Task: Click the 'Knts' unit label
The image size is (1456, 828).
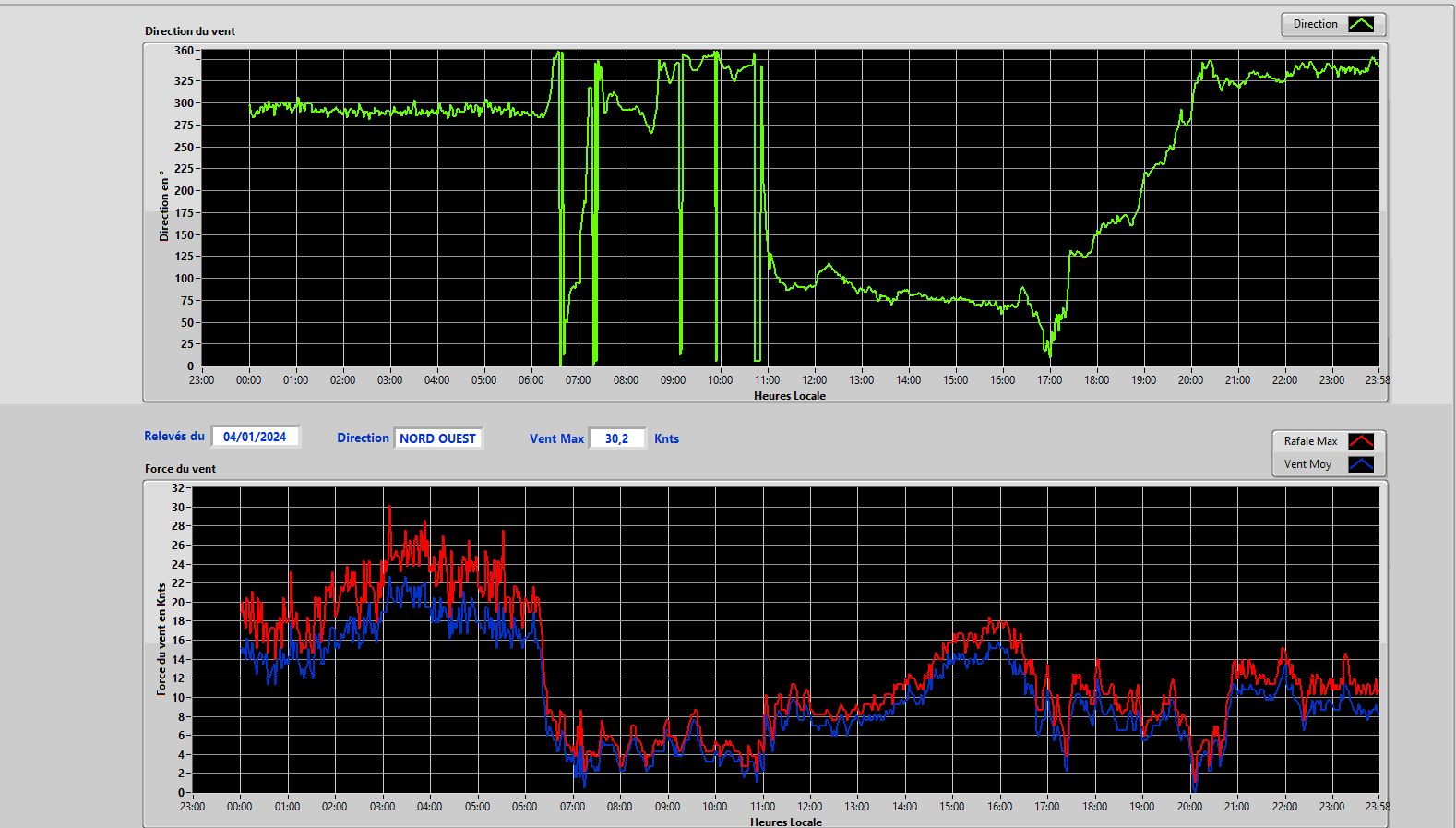Action: [x=666, y=438]
